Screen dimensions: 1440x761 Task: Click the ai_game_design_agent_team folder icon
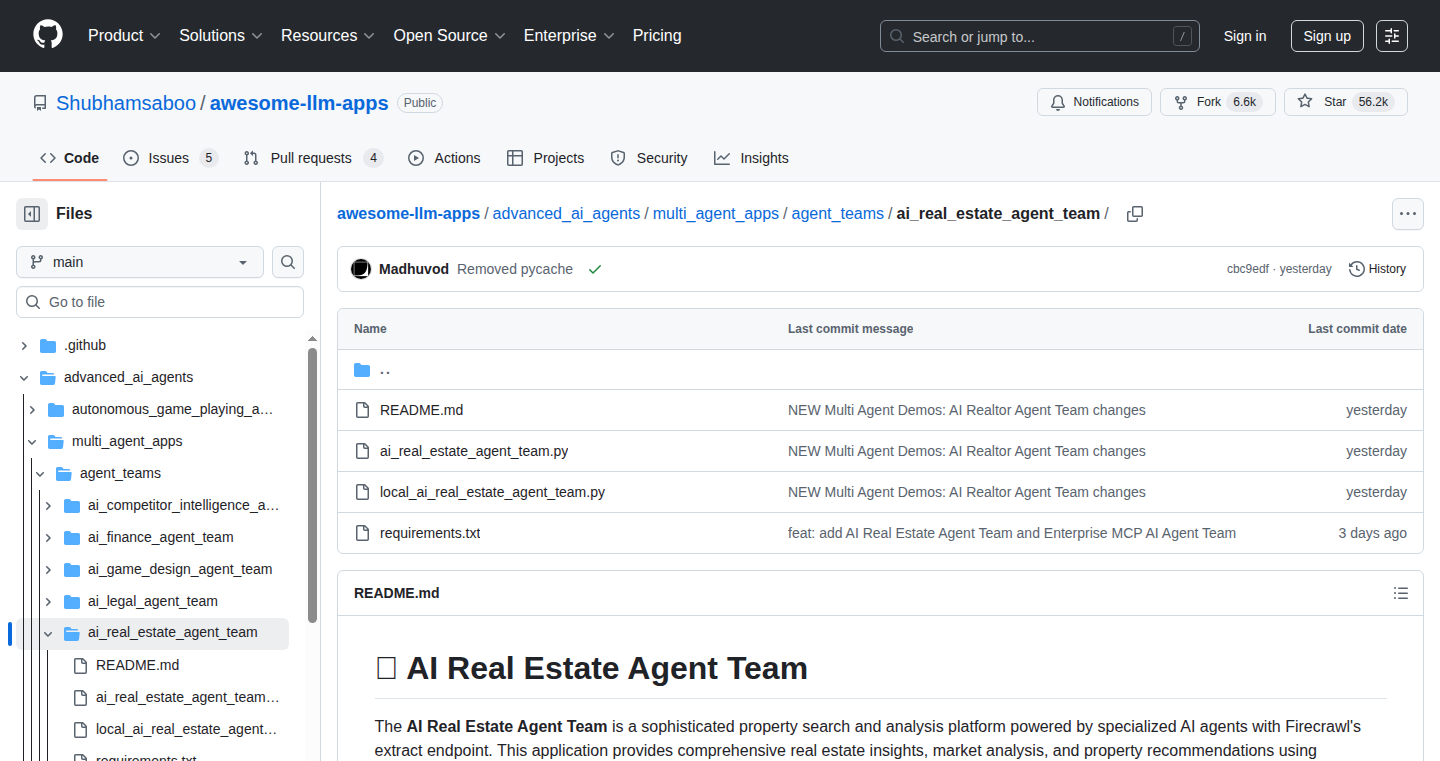tap(72, 569)
